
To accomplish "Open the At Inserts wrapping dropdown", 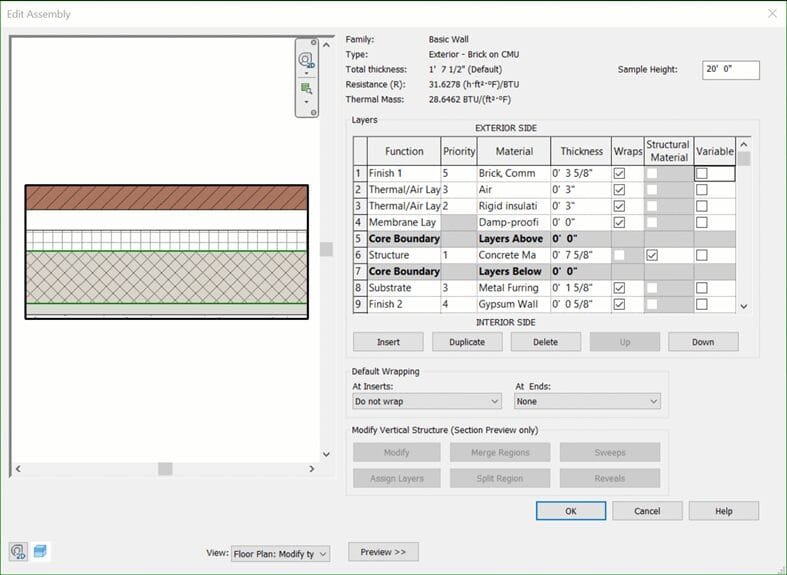I will coord(427,401).
